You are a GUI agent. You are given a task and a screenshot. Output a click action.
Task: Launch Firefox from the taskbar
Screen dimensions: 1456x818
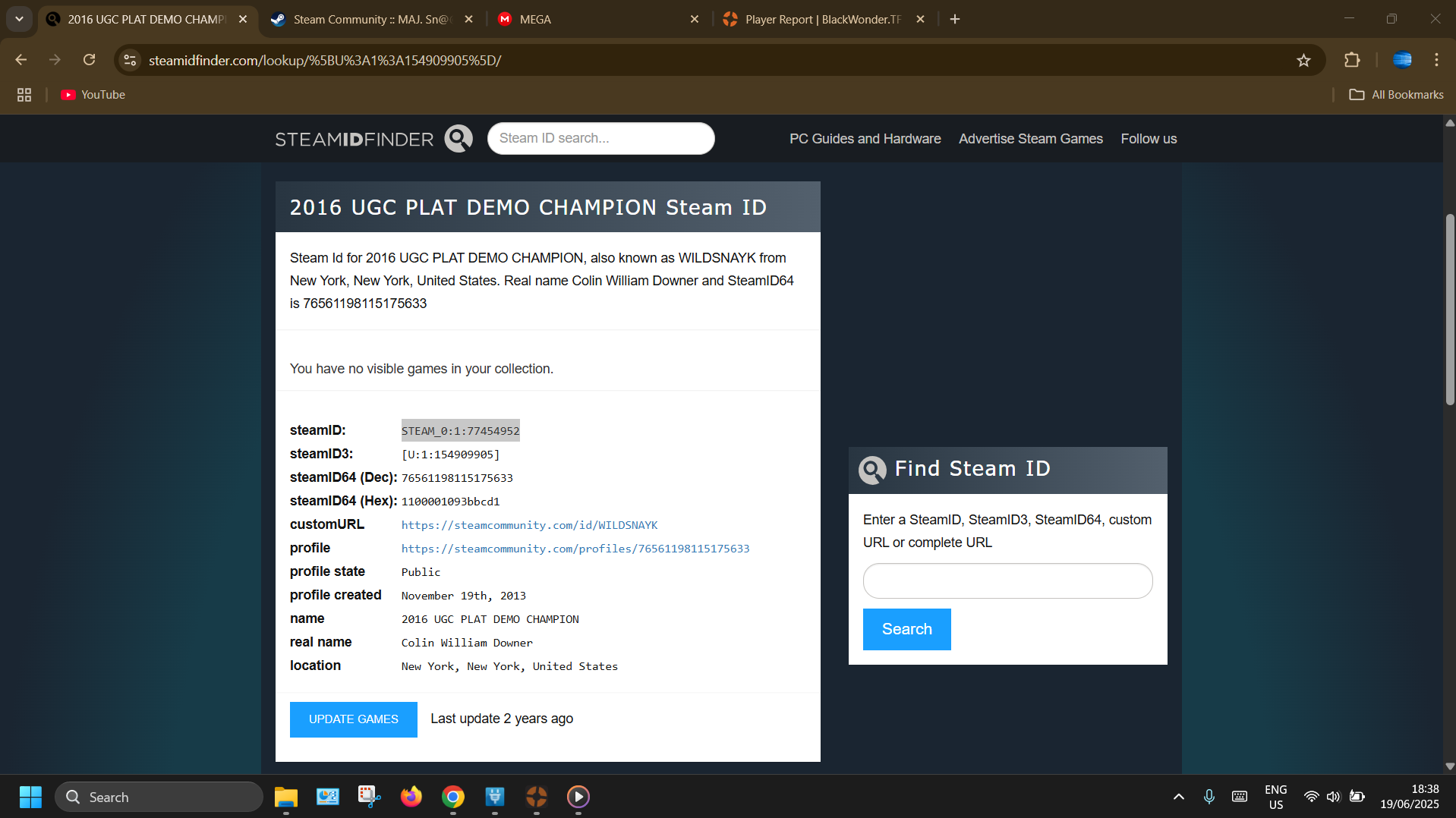pos(411,797)
